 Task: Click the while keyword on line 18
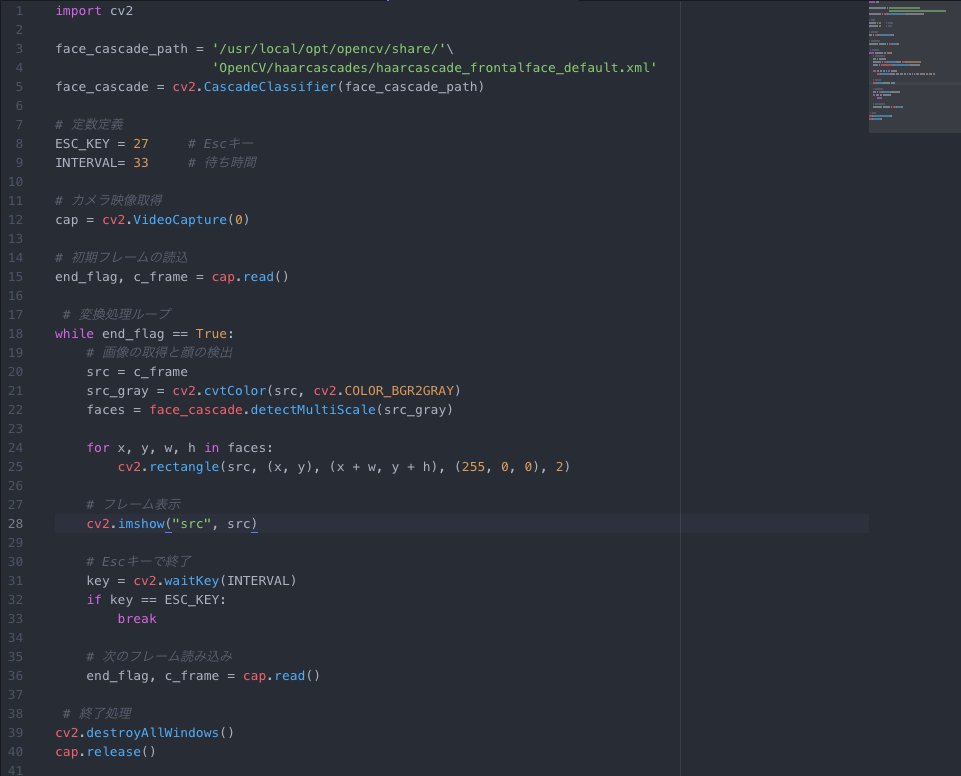pyautogui.click(x=74, y=334)
